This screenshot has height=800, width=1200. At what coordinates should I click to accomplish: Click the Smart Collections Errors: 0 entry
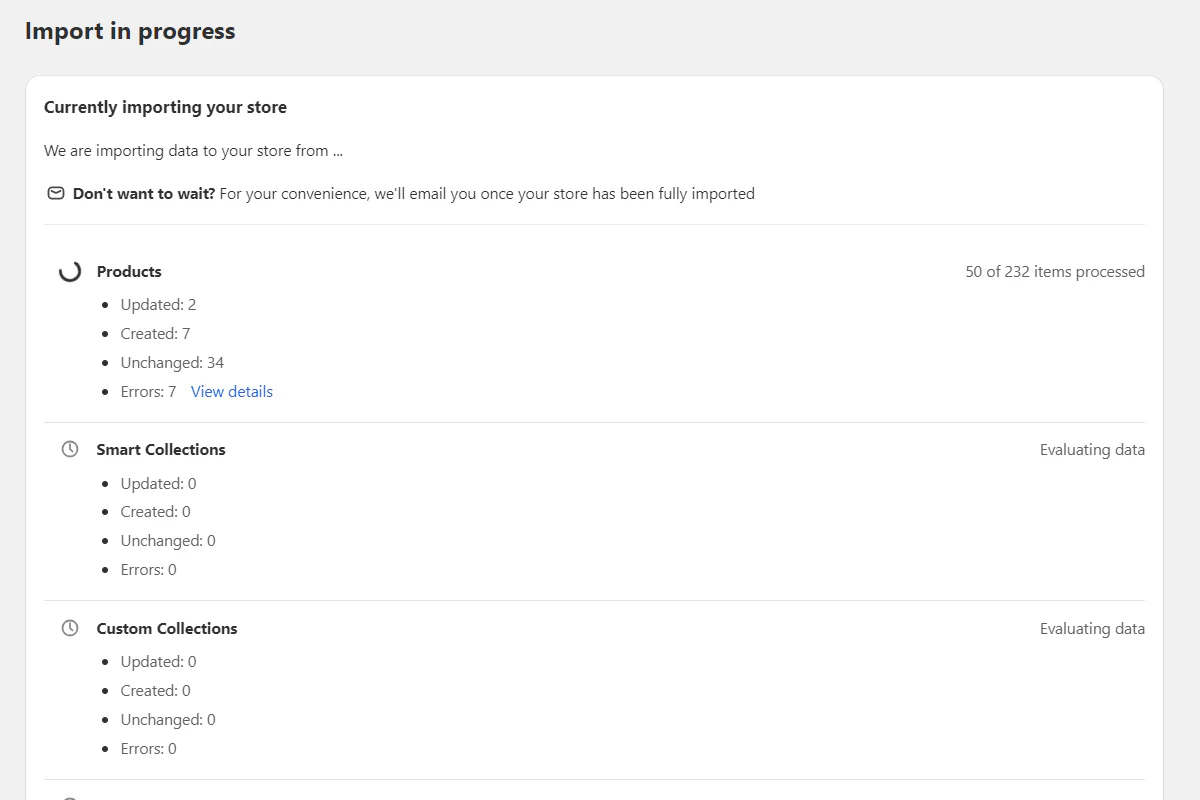(x=148, y=570)
